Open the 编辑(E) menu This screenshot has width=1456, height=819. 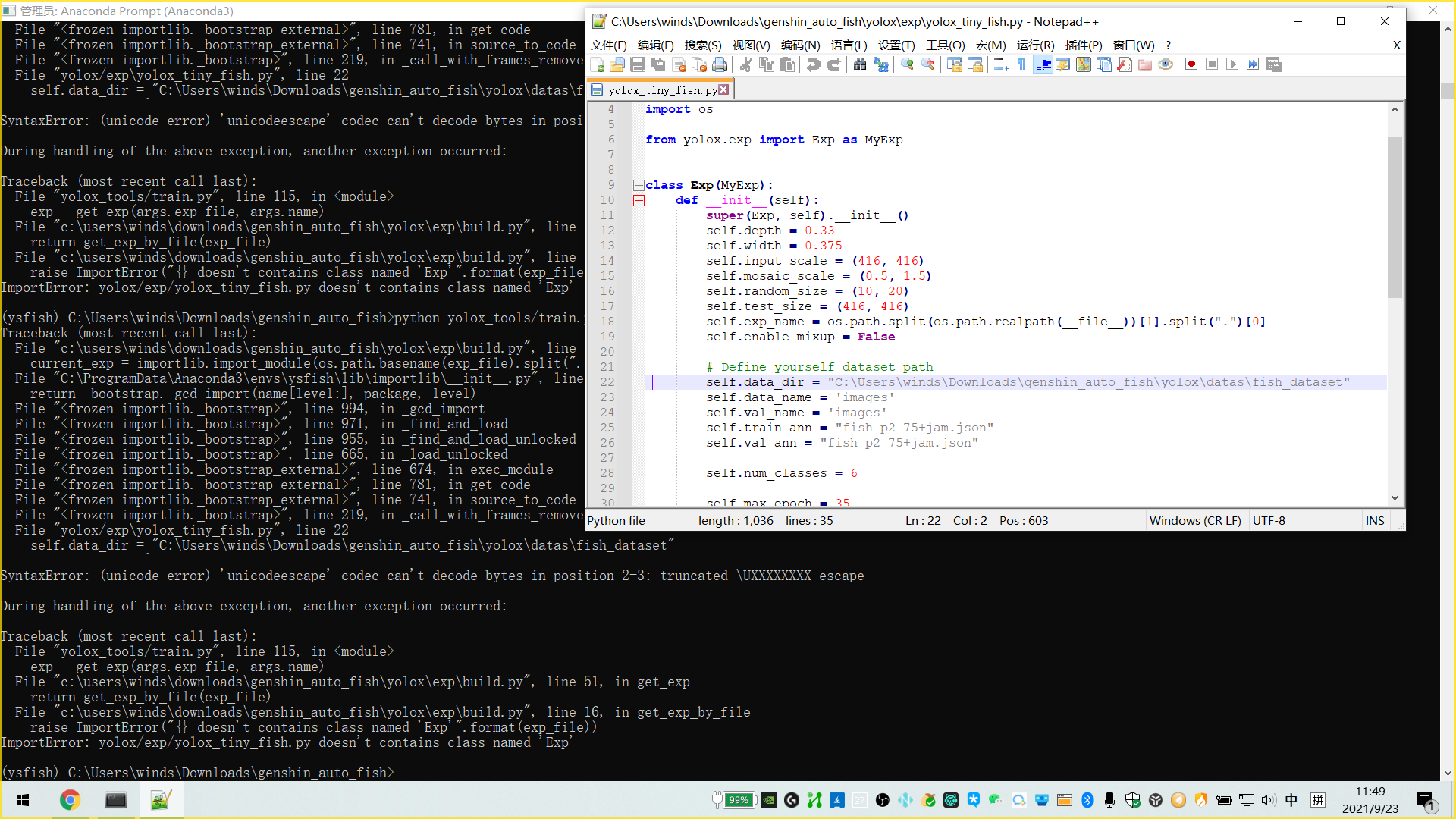655,45
